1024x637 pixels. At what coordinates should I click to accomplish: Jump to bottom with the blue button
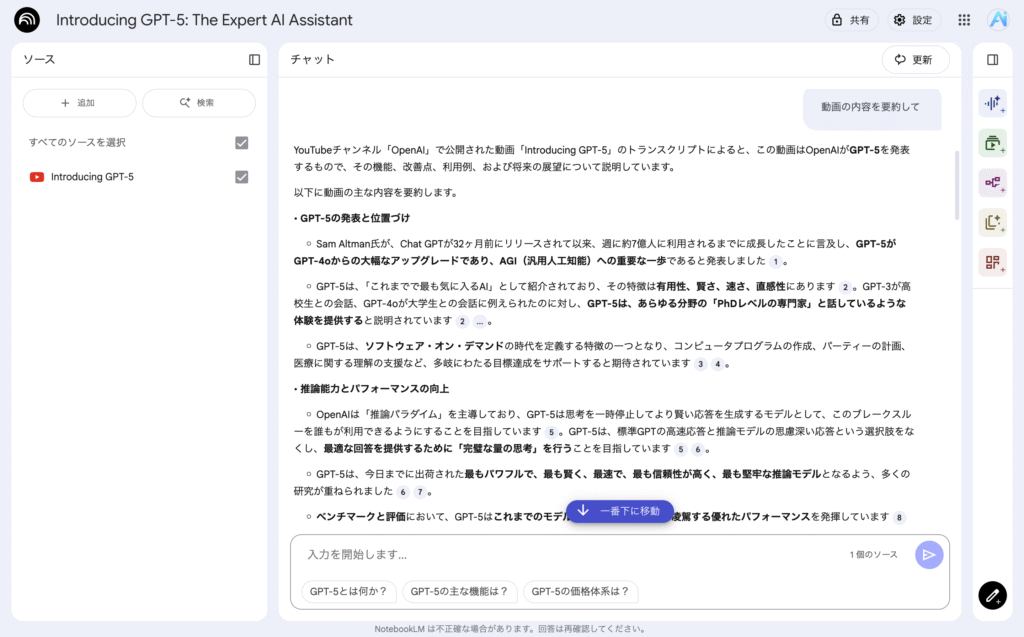point(619,511)
